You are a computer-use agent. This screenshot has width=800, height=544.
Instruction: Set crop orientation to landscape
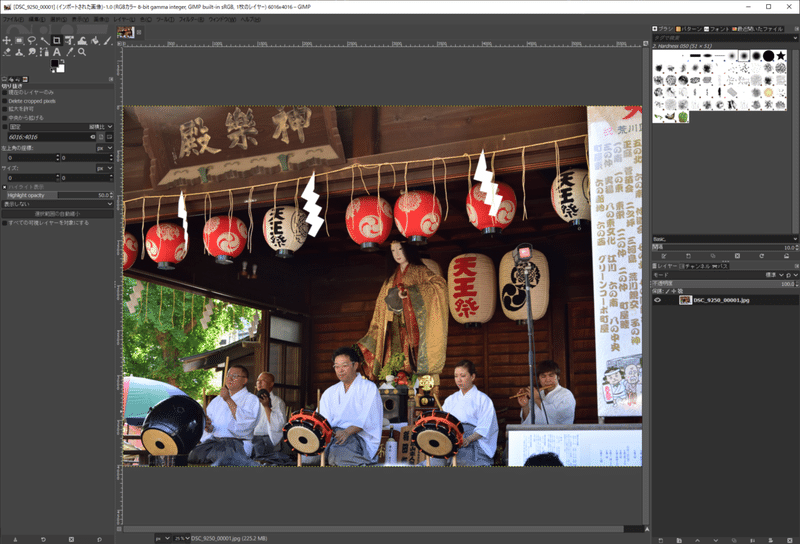[109, 137]
